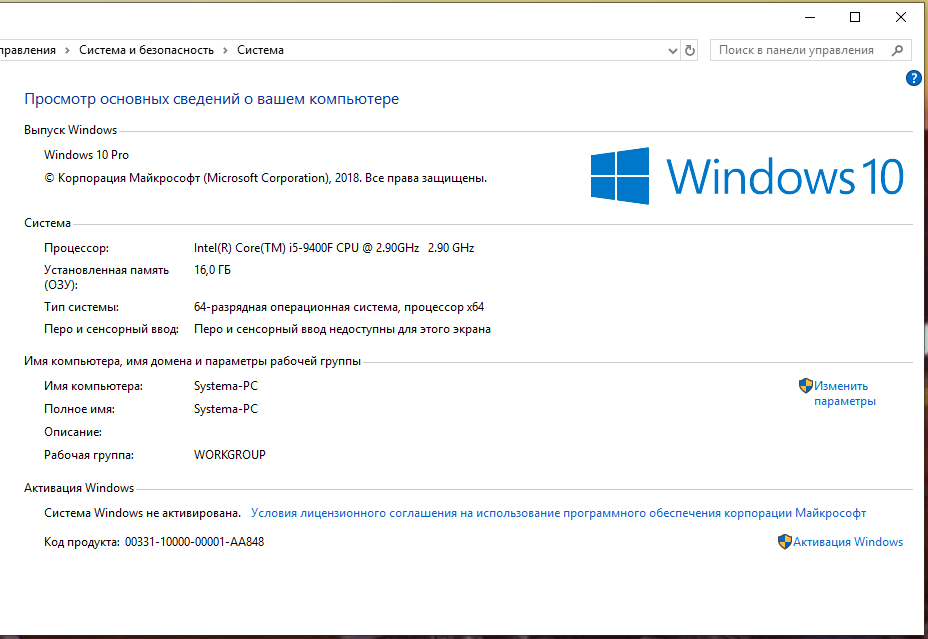Select the 64-разрядная операционная система value
928x639 pixels.
point(339,307)
